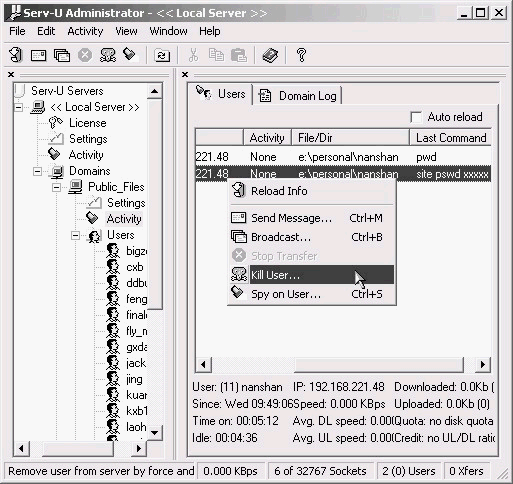
Task: Click the Paste toolbar icon
Action: tap(239, 55)
